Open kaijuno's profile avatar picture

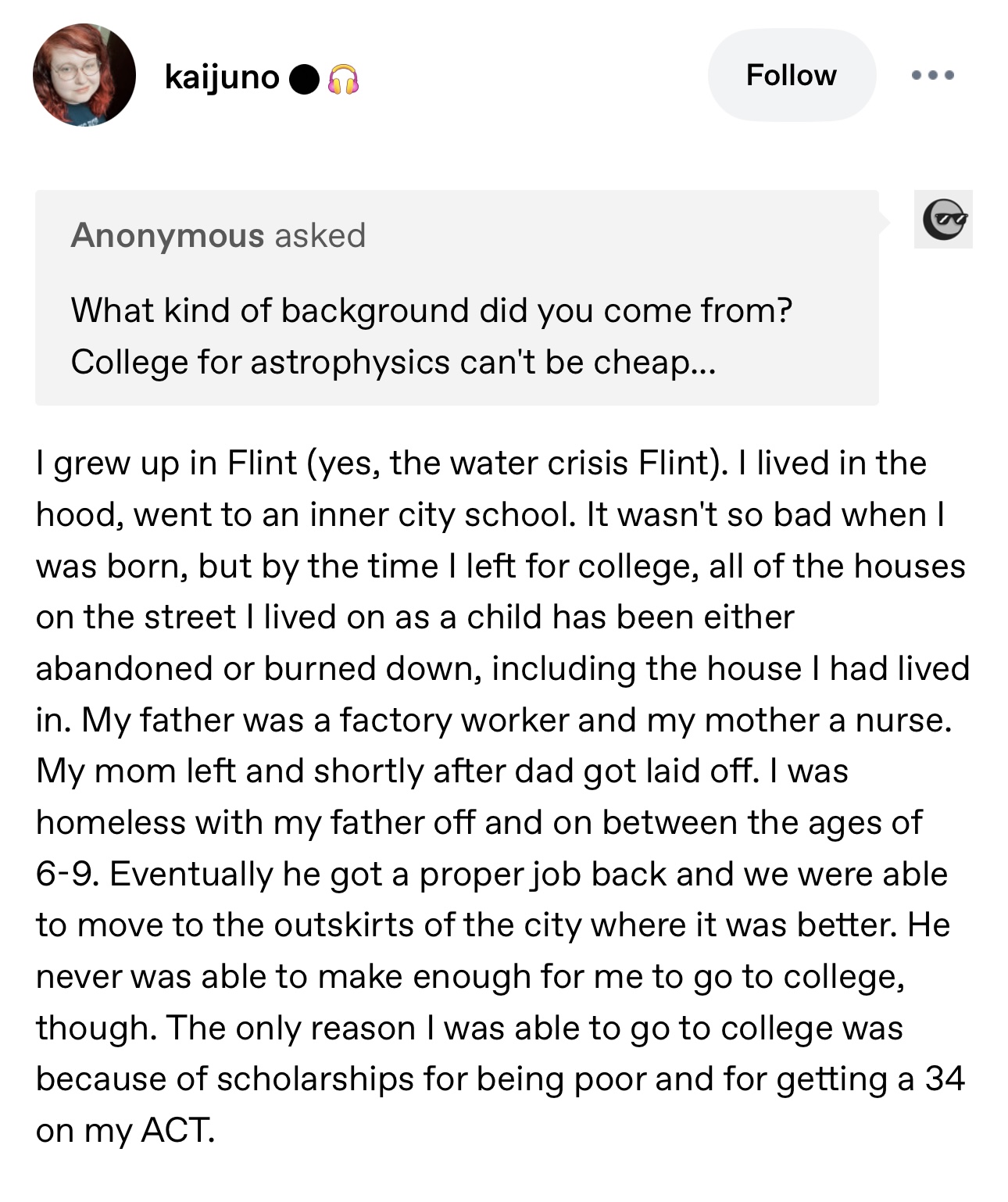point(84,75)
